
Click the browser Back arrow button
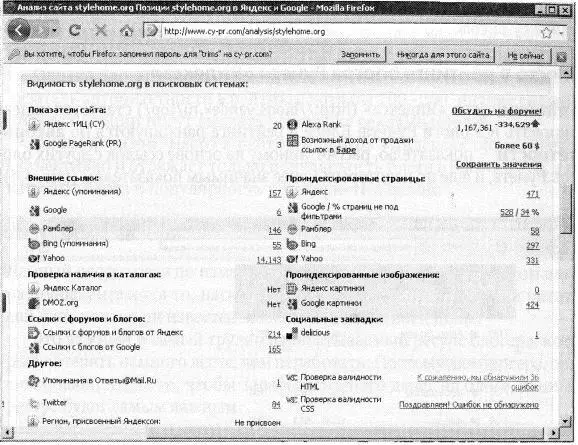(19, 31)
